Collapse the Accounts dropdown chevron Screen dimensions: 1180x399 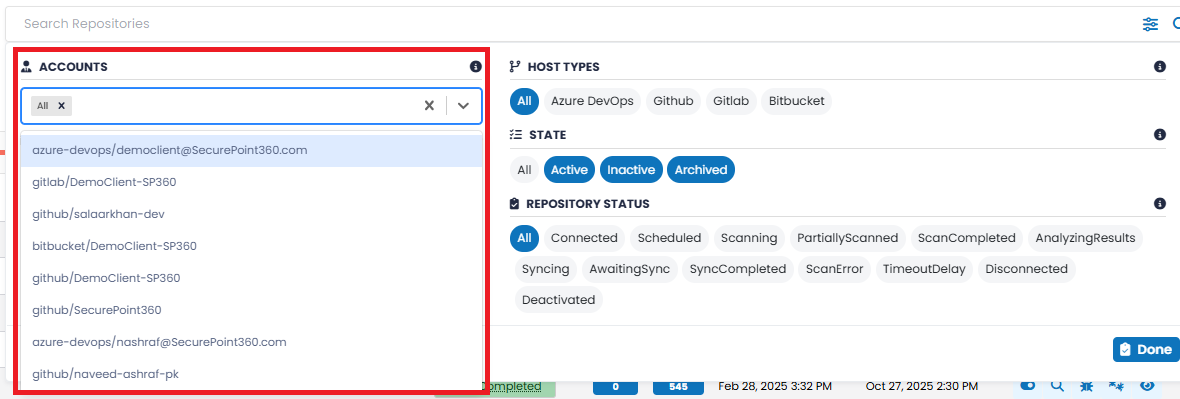(464, 105)
